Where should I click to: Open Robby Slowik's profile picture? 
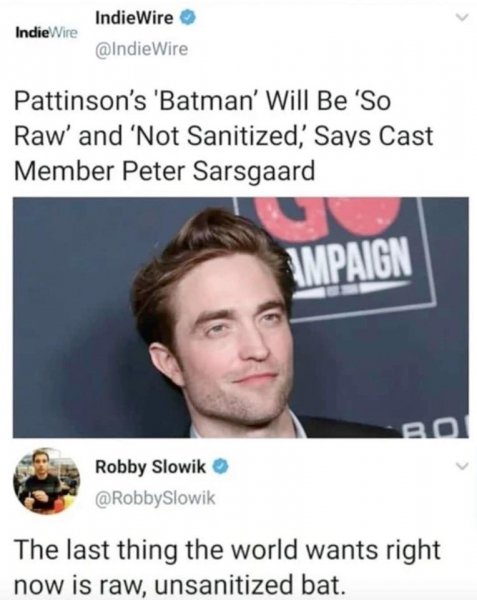point(47,481)
